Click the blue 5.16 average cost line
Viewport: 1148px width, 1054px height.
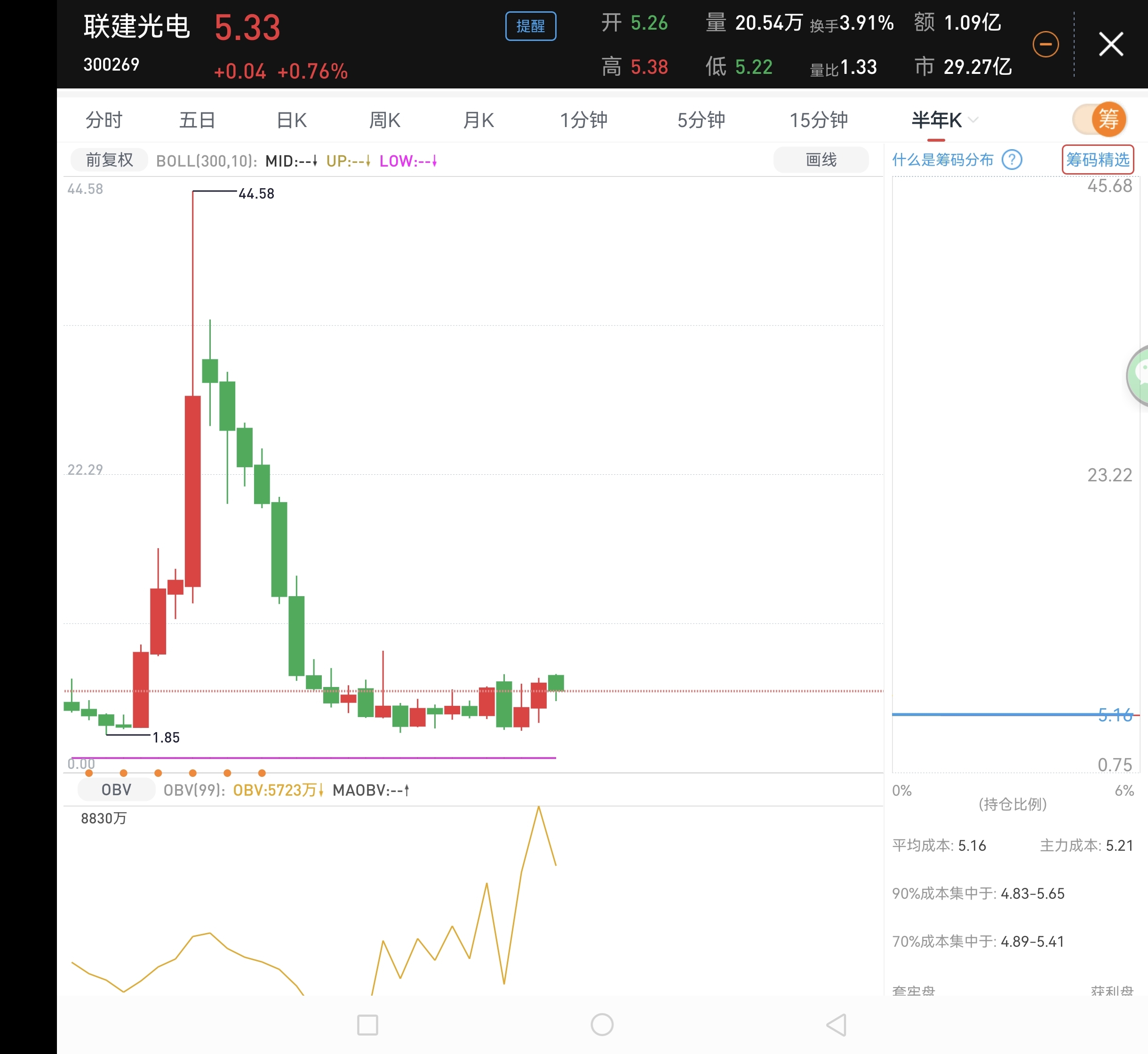click(998, 714)
